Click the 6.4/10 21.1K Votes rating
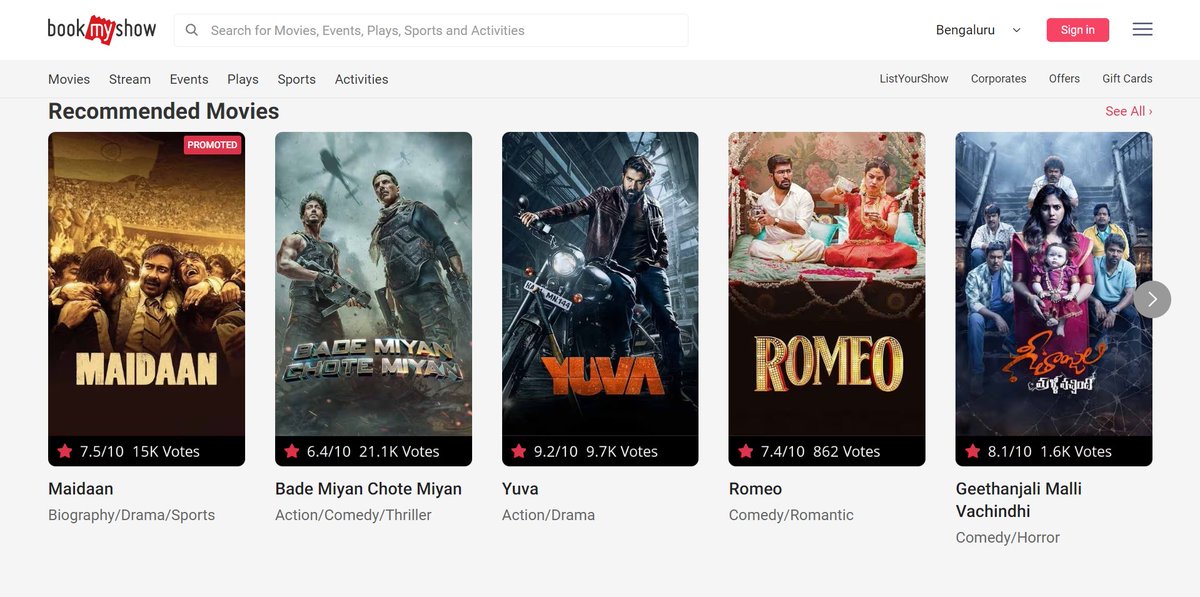This screenshot has width=1200, height=597. click(373, 451)
